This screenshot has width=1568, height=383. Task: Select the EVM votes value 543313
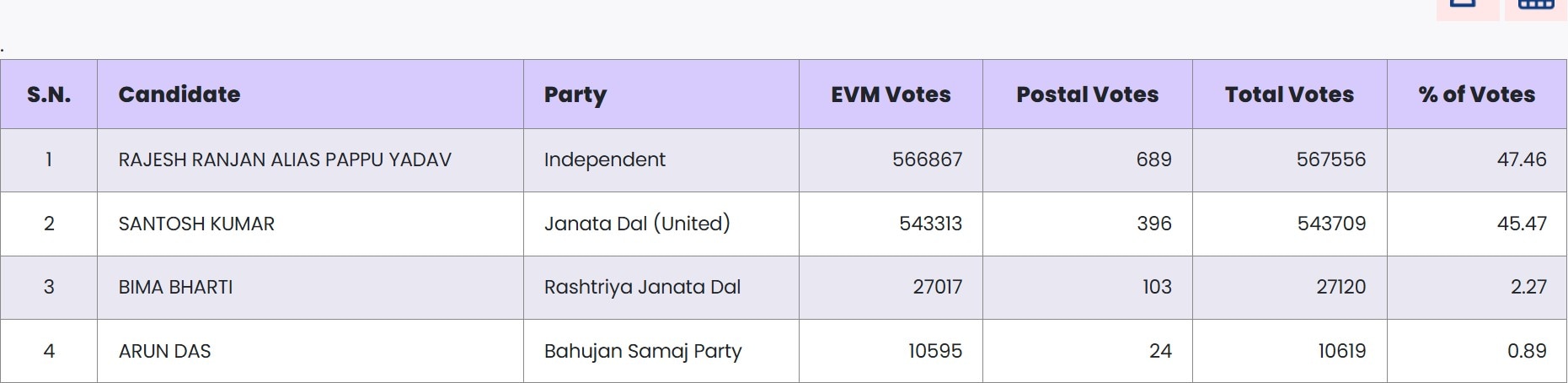click(x=930, y=224)
